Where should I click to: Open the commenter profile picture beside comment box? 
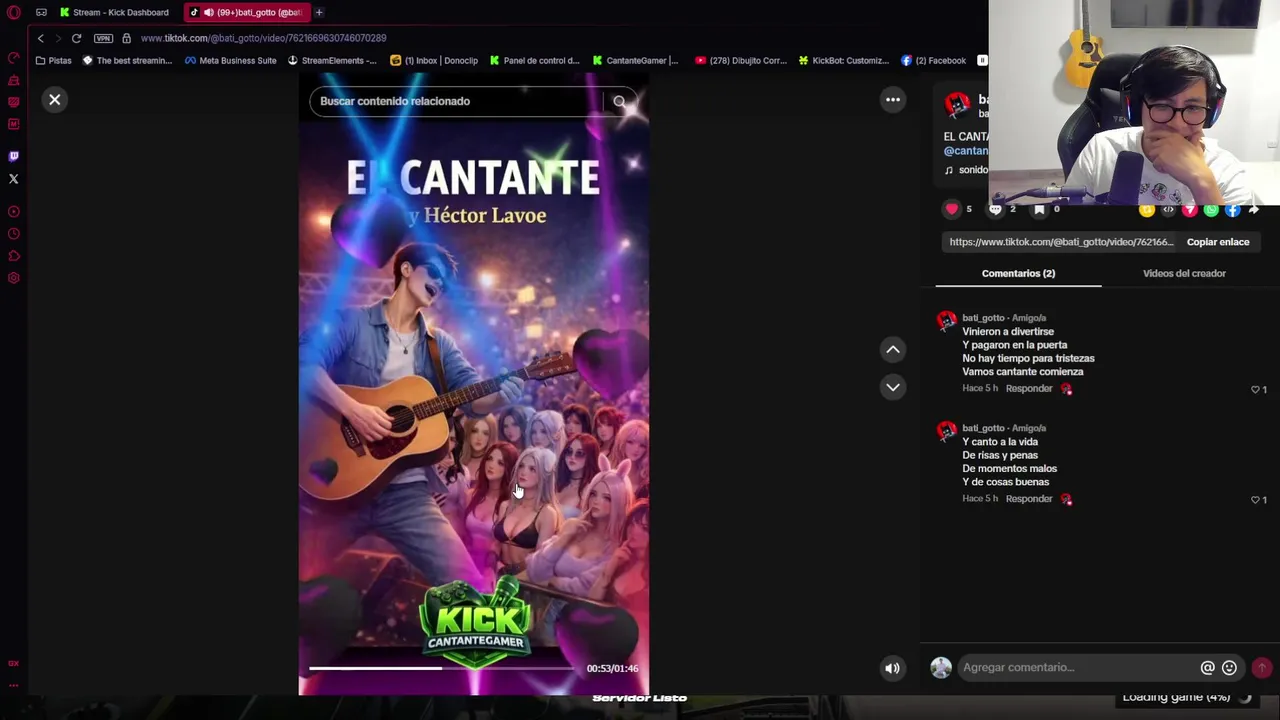click(x=941, y=668)
